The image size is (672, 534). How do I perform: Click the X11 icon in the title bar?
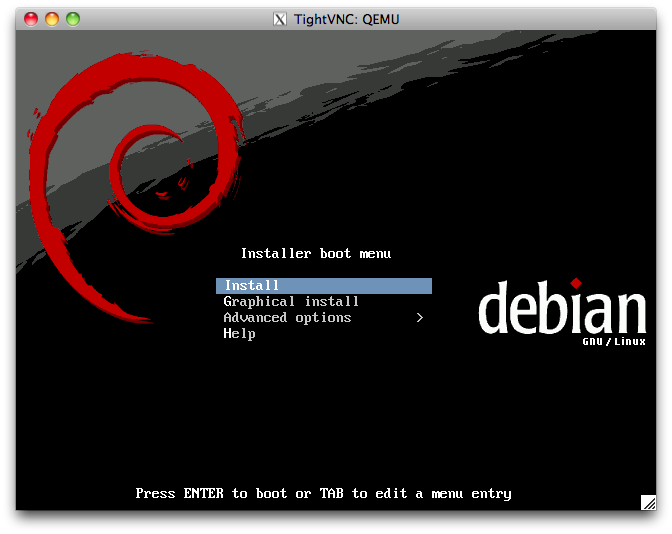click(x=280, y=19)
